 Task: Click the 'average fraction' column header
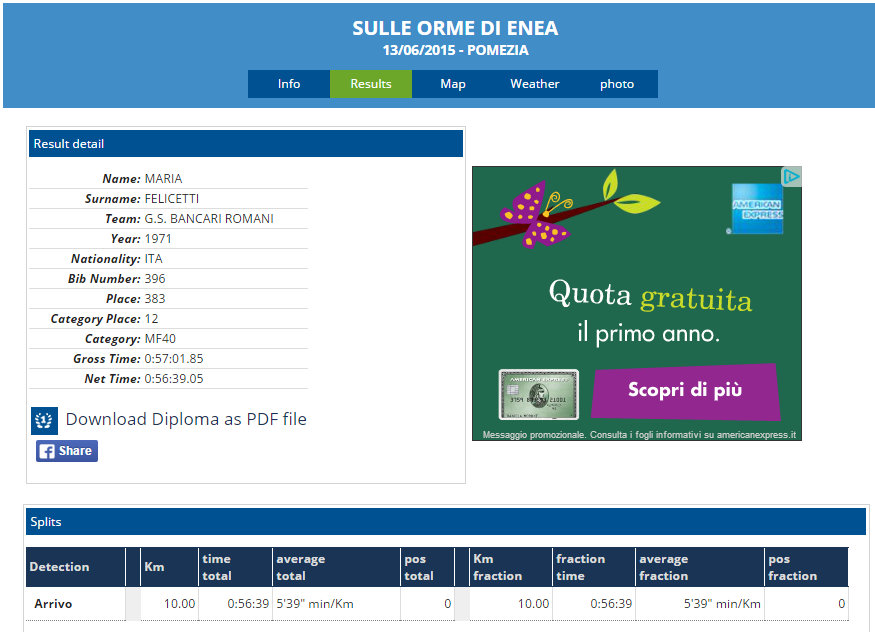pyautogui.click(x=663, y=567)
